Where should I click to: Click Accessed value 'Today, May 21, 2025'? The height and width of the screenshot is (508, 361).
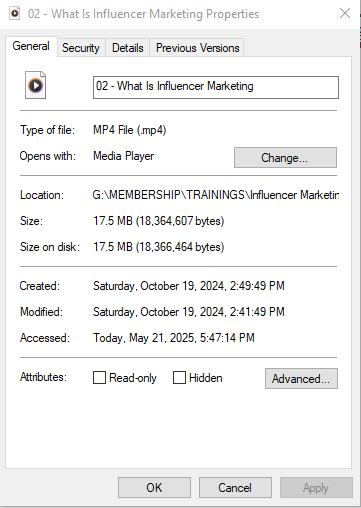pos(144,338)
